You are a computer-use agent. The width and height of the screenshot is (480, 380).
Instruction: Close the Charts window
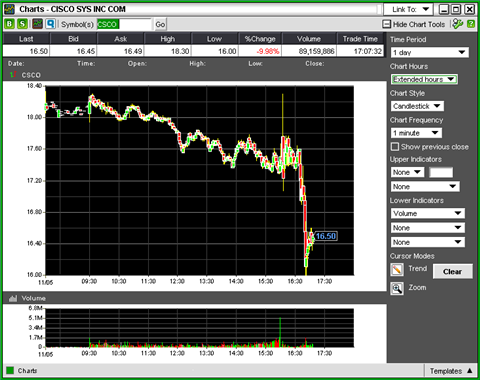tap(469, 9)
